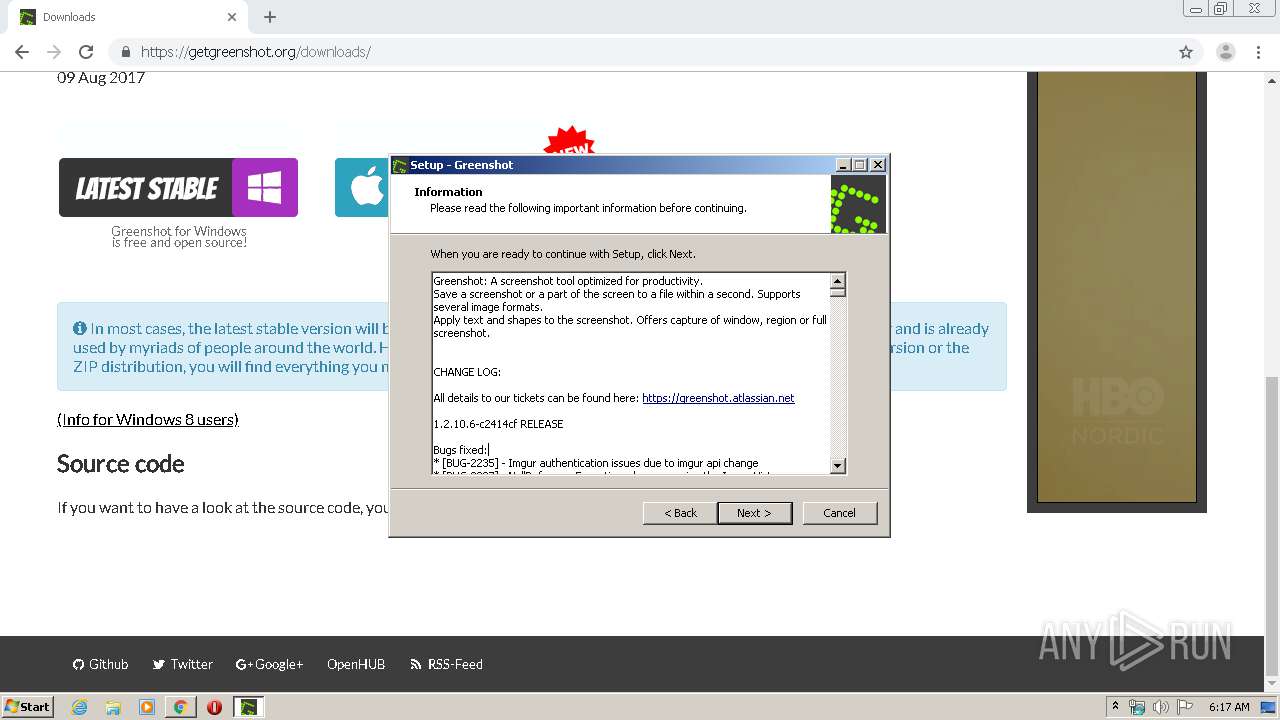1280x720 pixels.
Task: Click the Apple Mac download button
Action: coord(362,187)
